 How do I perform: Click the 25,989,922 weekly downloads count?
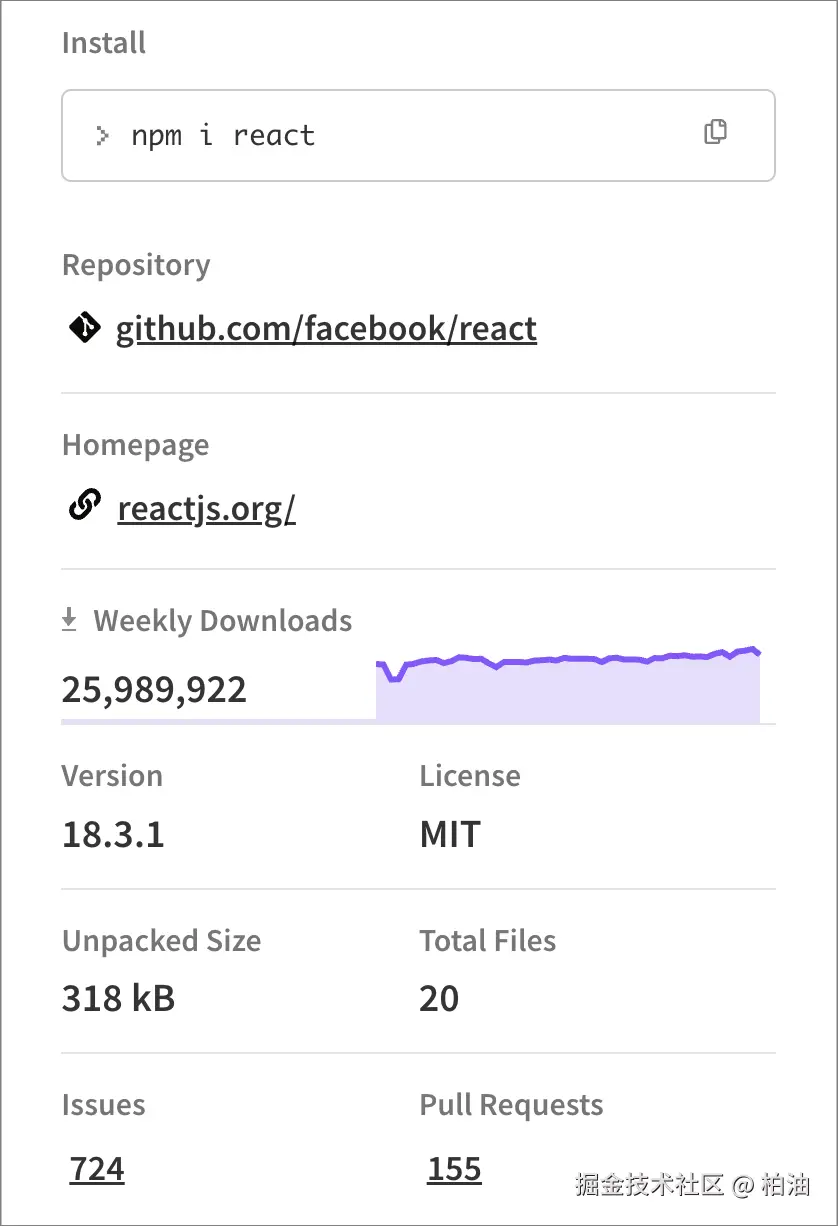tap(154, 689)
